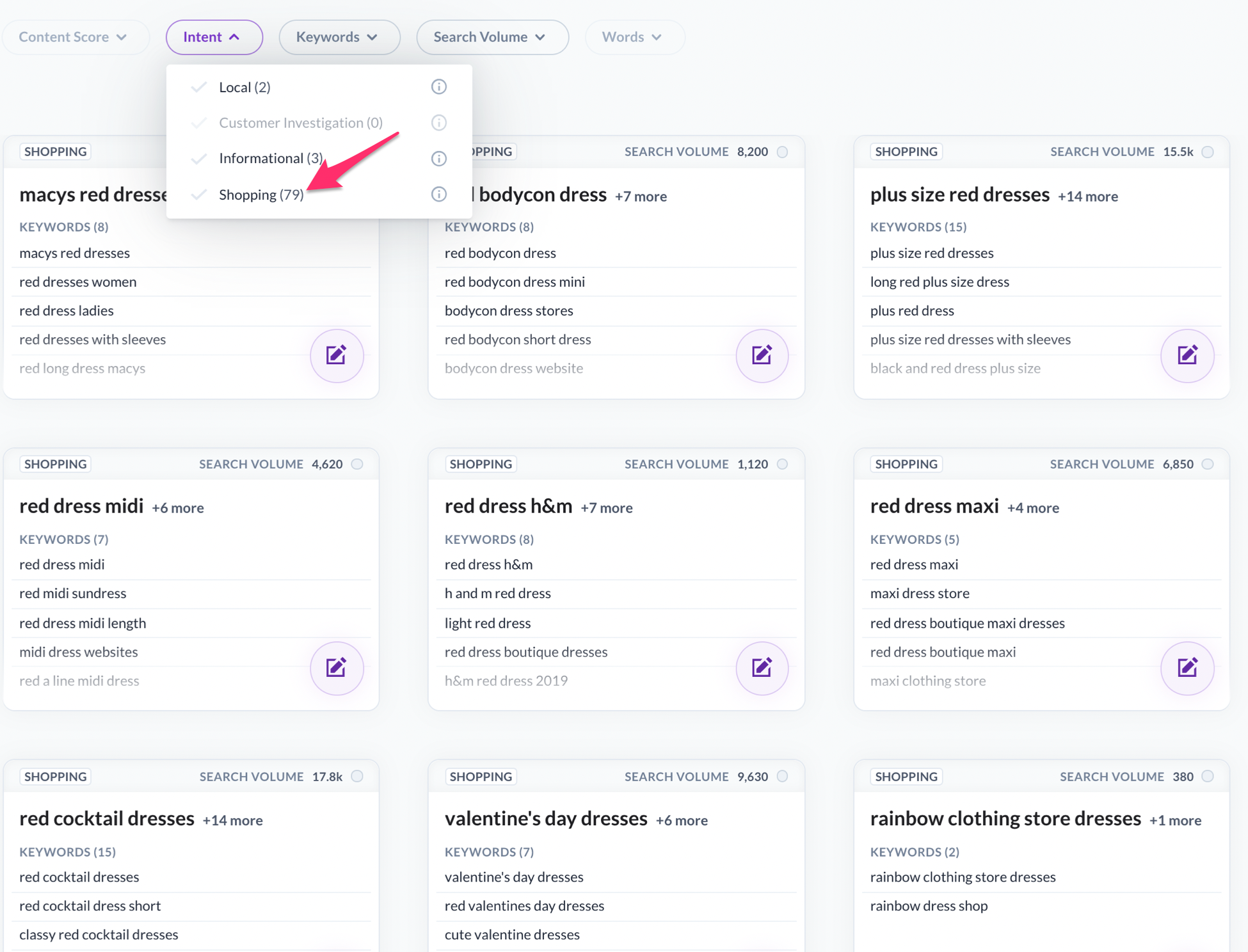1248x952 pixels.
Task: Open editor for plus size red dresses
Action: coord(1187,355)
